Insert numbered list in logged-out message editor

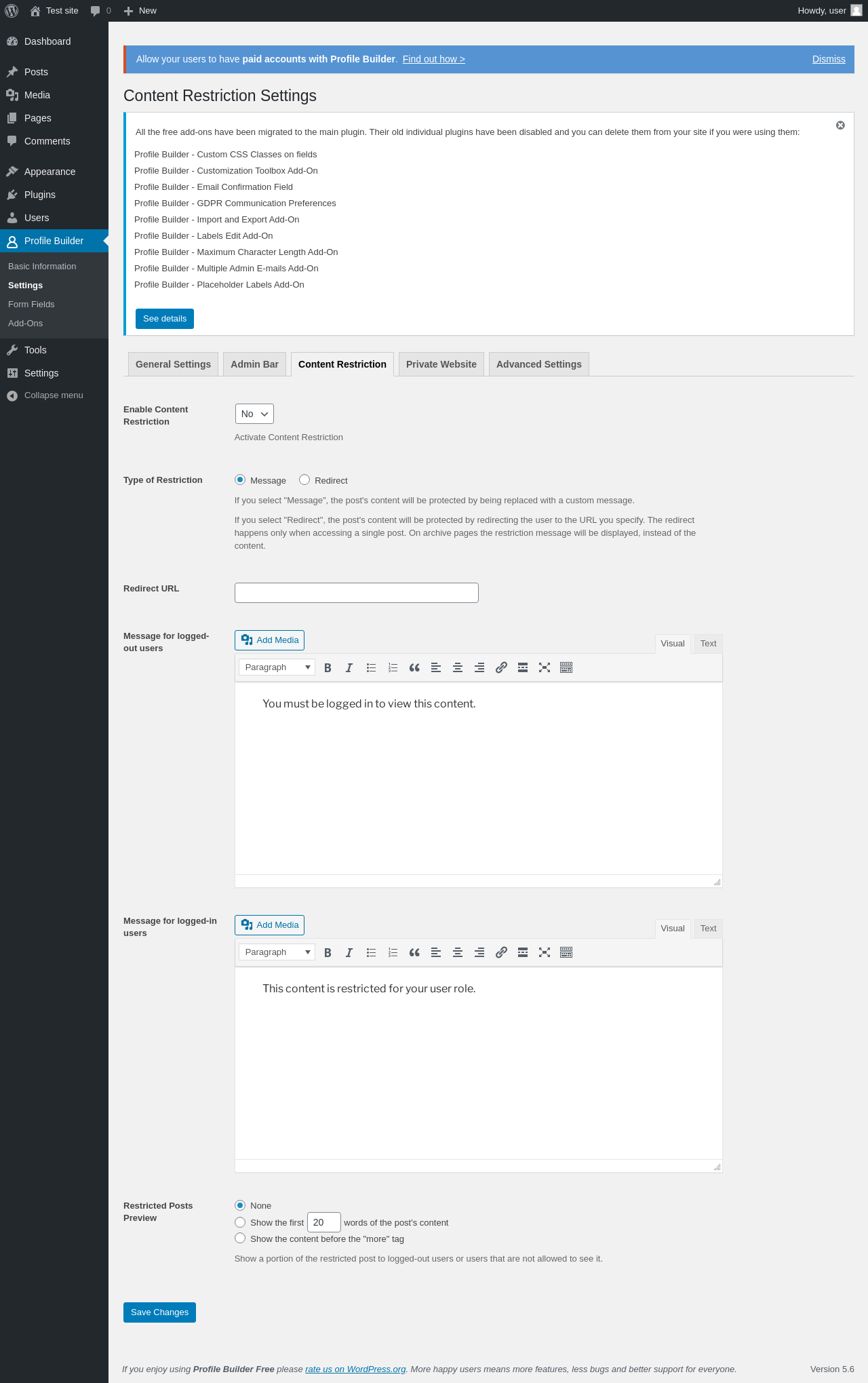[x=393, y=667]
